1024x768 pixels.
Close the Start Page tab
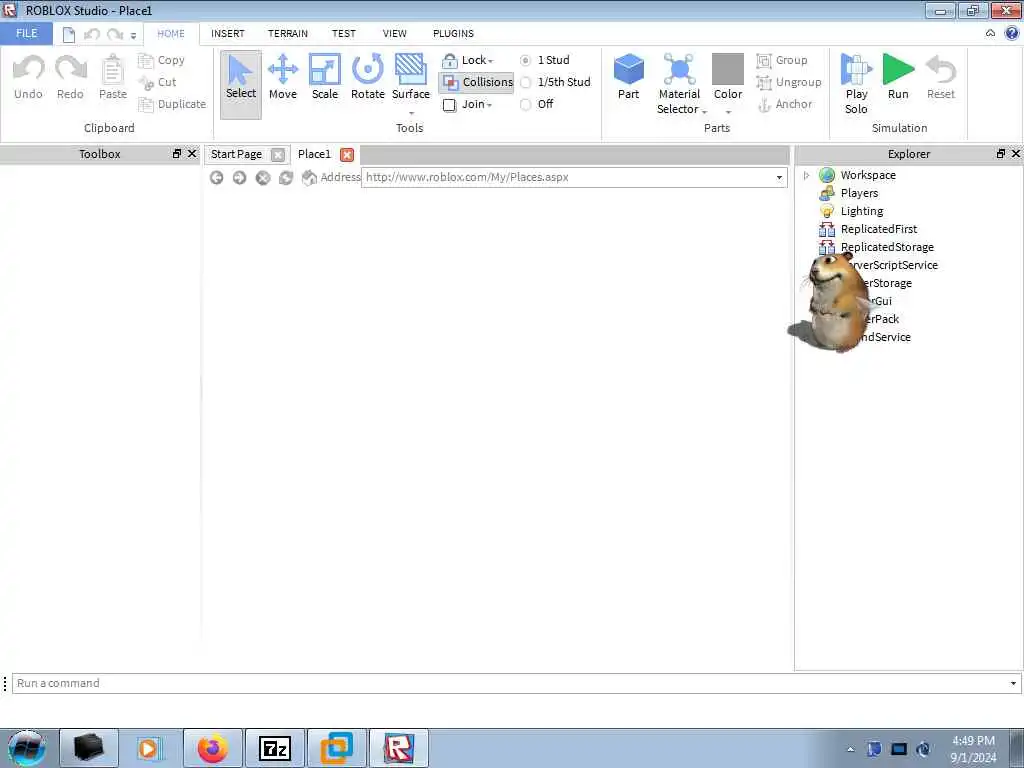(x=278, y=155)
